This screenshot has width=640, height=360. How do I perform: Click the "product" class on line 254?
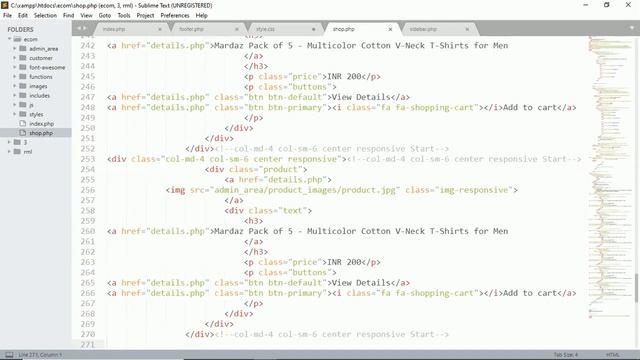tap(280, 169)
